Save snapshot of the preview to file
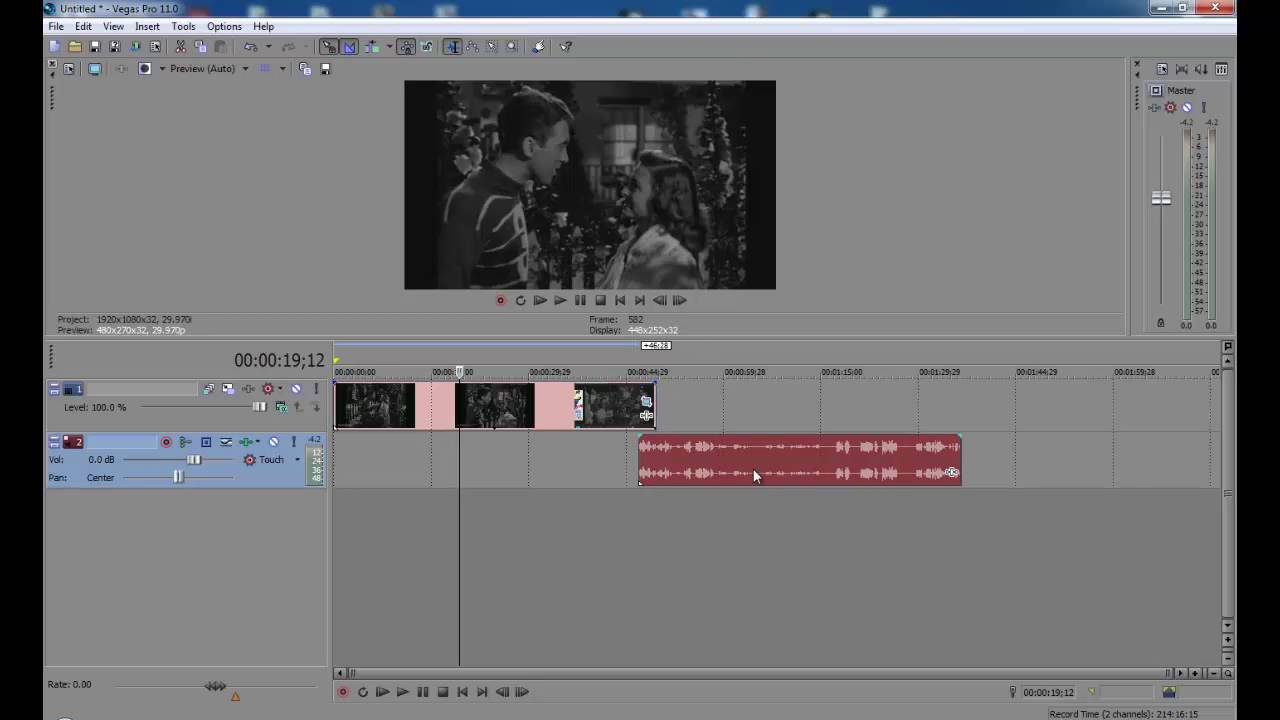 (325, 69)
